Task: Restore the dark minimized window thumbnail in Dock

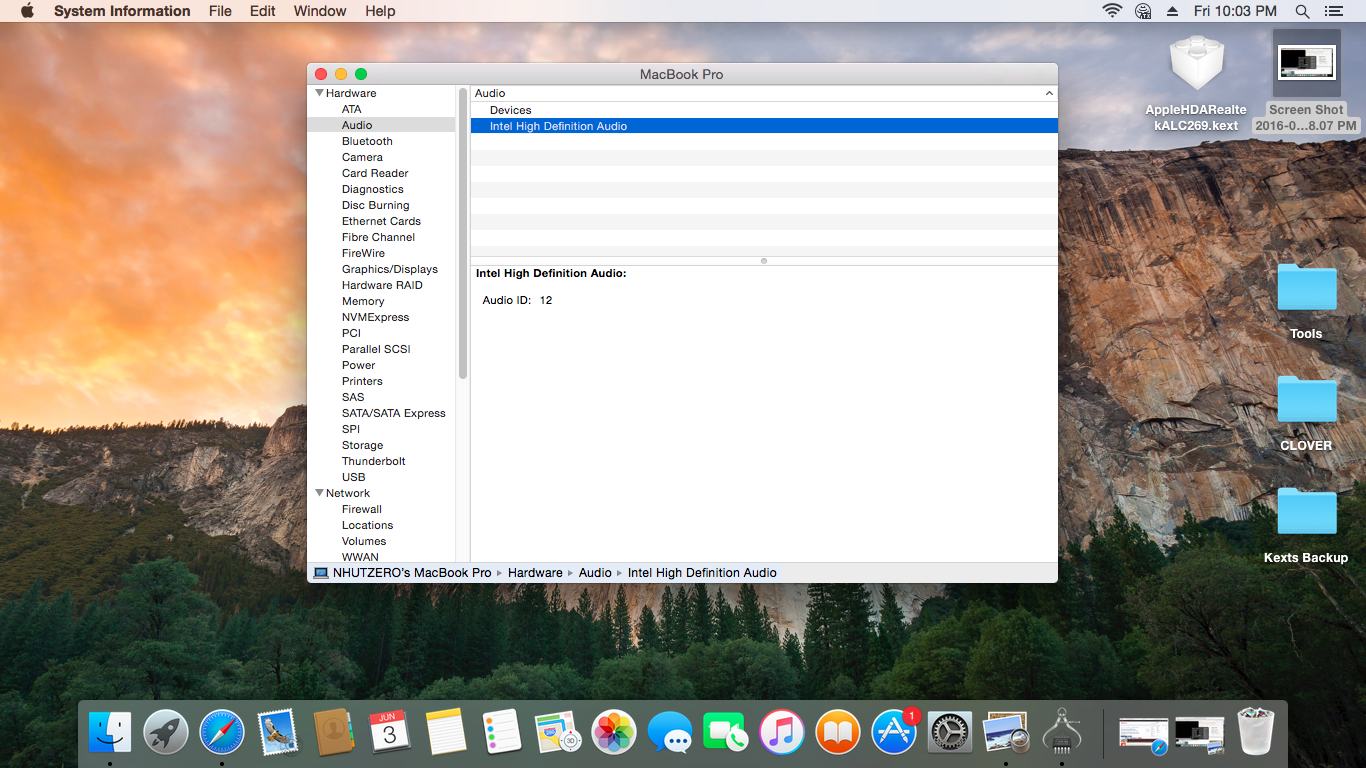Action: [1199, 735]
